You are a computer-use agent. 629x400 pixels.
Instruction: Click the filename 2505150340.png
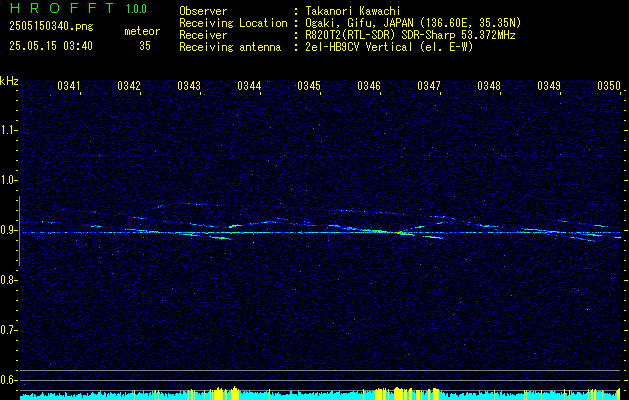coord(51,27)
